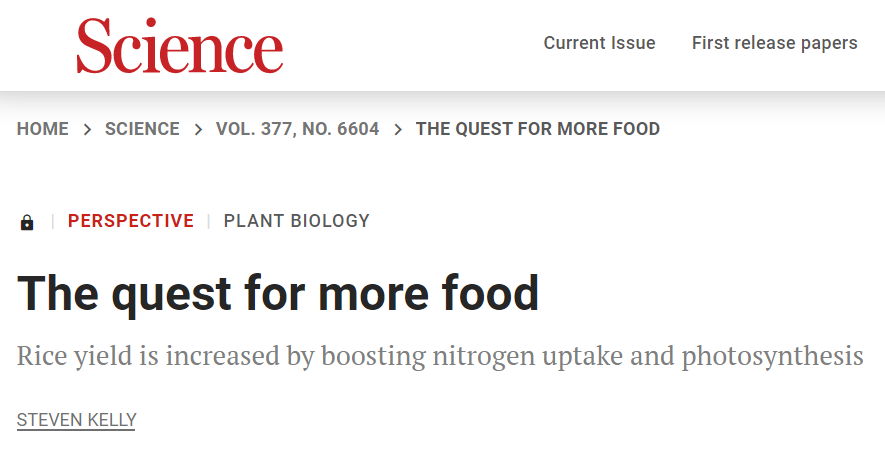Viewport: 885px width, 449px height.
Task: Go to the HOME breadcrumb
Action: tap(43, 129)
